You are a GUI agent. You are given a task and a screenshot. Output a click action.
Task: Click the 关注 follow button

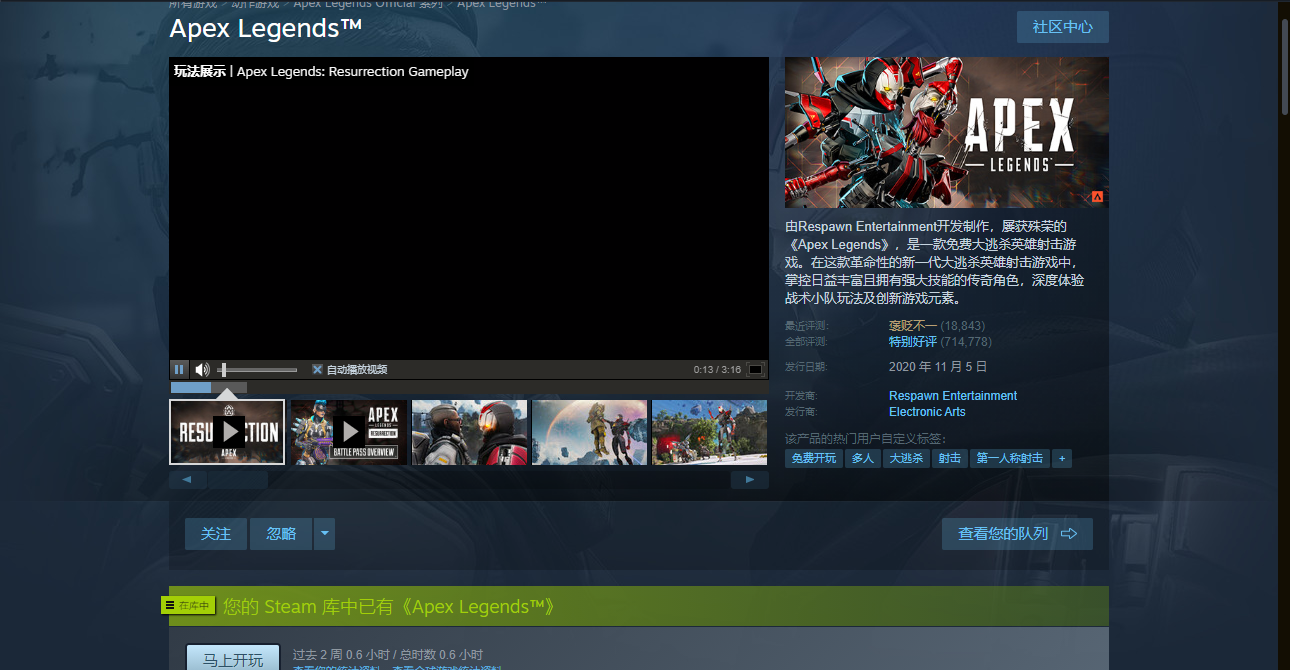pos(216,534)
